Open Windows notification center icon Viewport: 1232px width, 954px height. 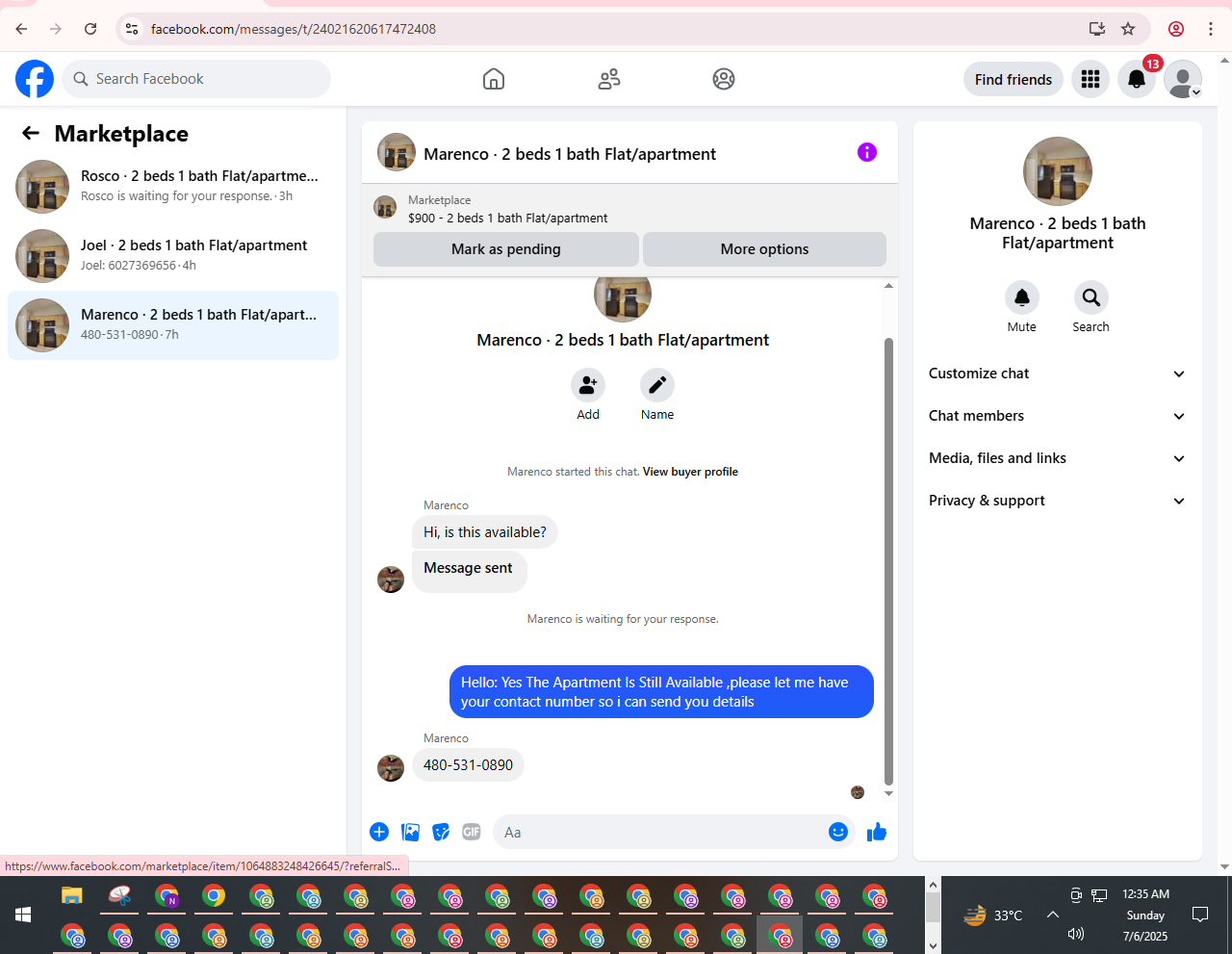(1200, 915)
